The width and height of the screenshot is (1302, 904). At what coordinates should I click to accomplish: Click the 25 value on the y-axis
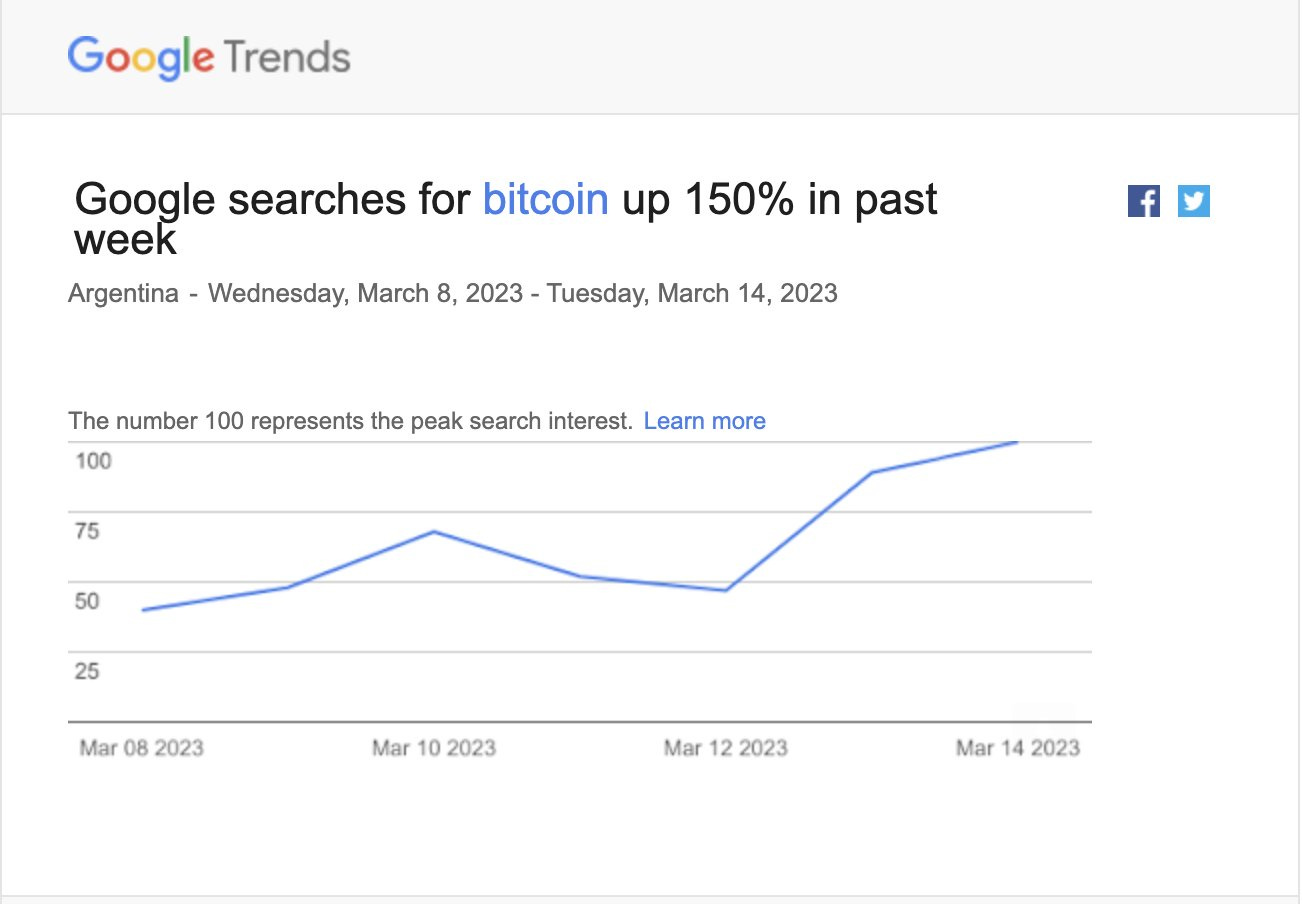click(x=87, y=671)
